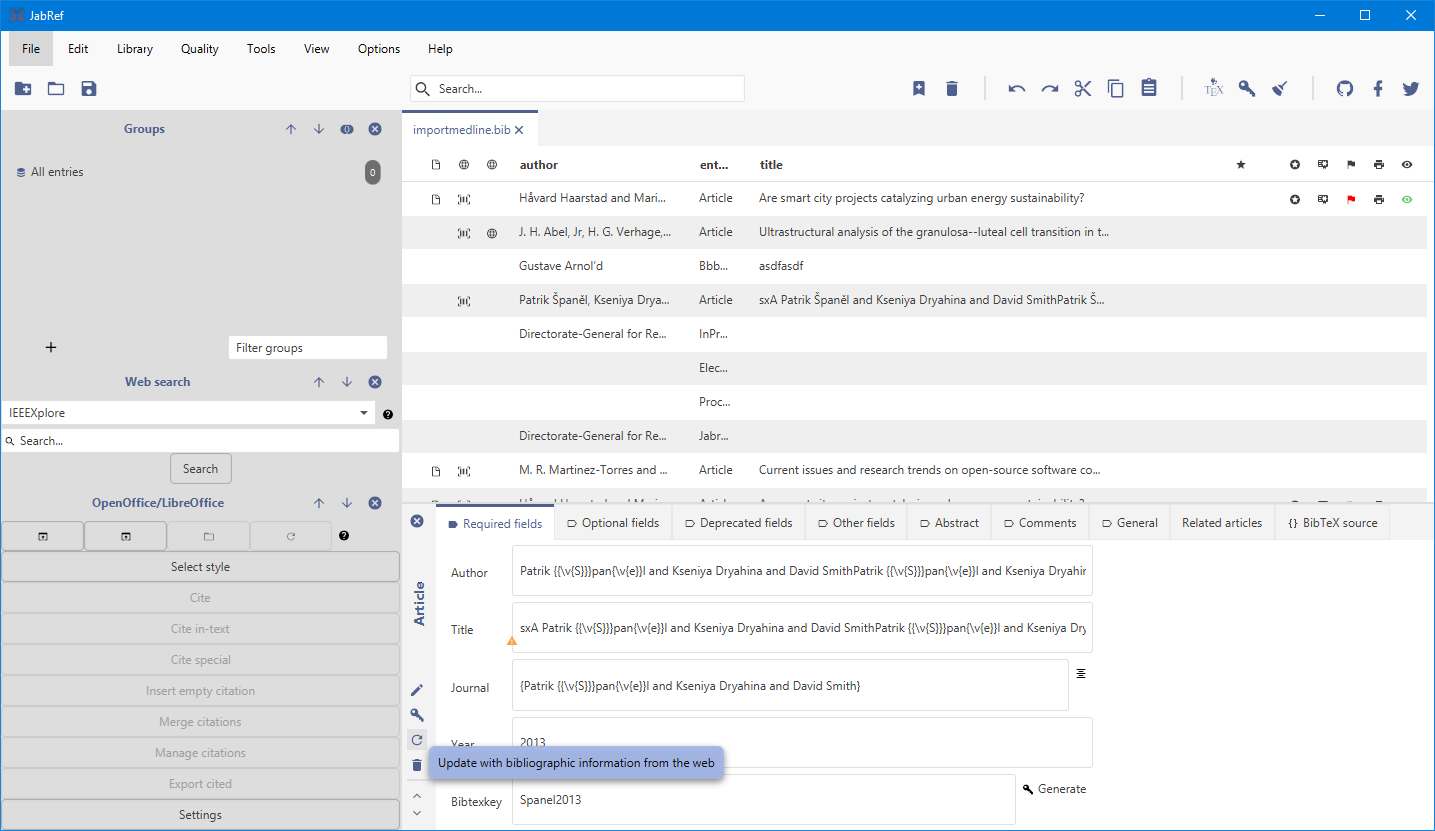Viewport: 1435px width, 831px height.
Task: Toggle quality icon on Haarstad entry
Action: pos(1323,199)
